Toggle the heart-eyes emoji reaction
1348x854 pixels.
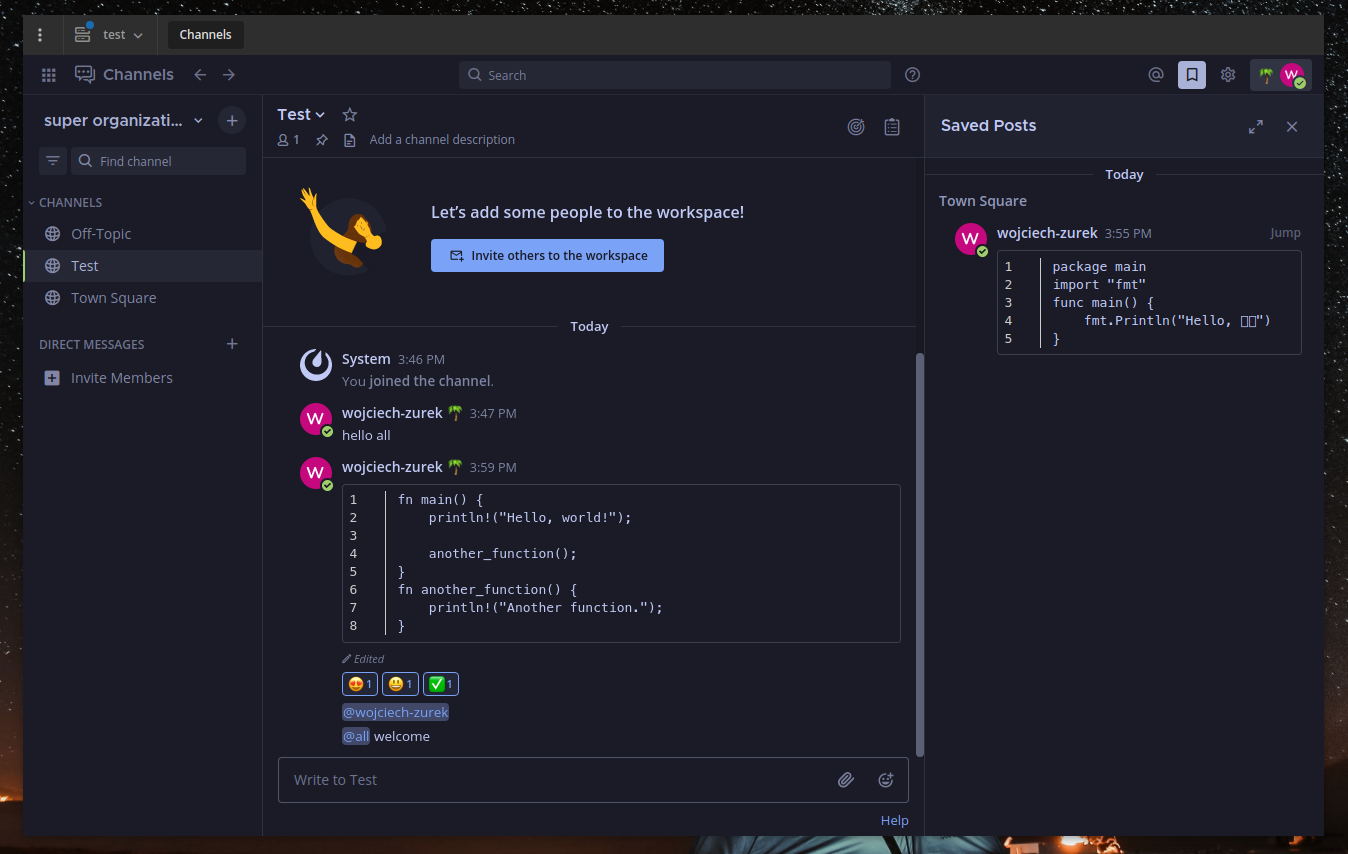pos(359,684)
